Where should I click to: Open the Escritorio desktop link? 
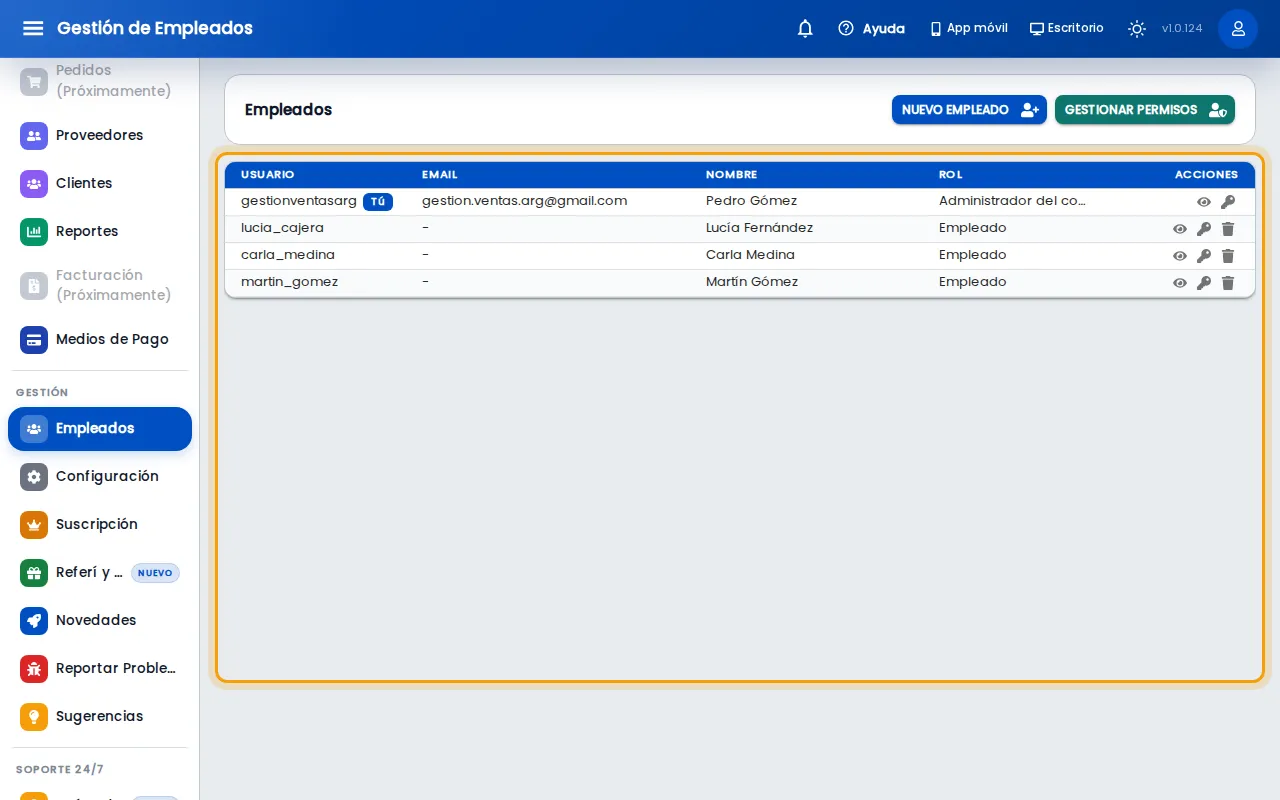click(x=1066, y=28)
